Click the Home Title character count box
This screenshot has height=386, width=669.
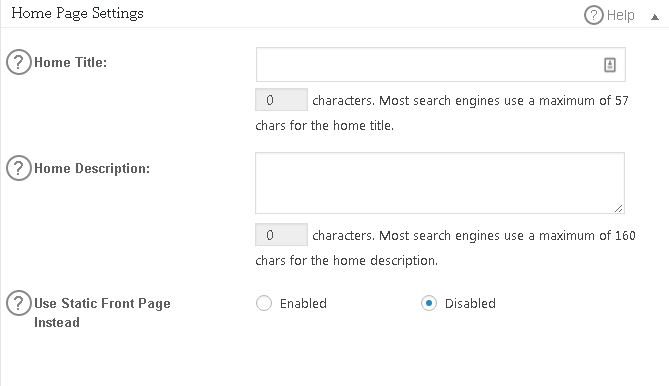(281, 100)
